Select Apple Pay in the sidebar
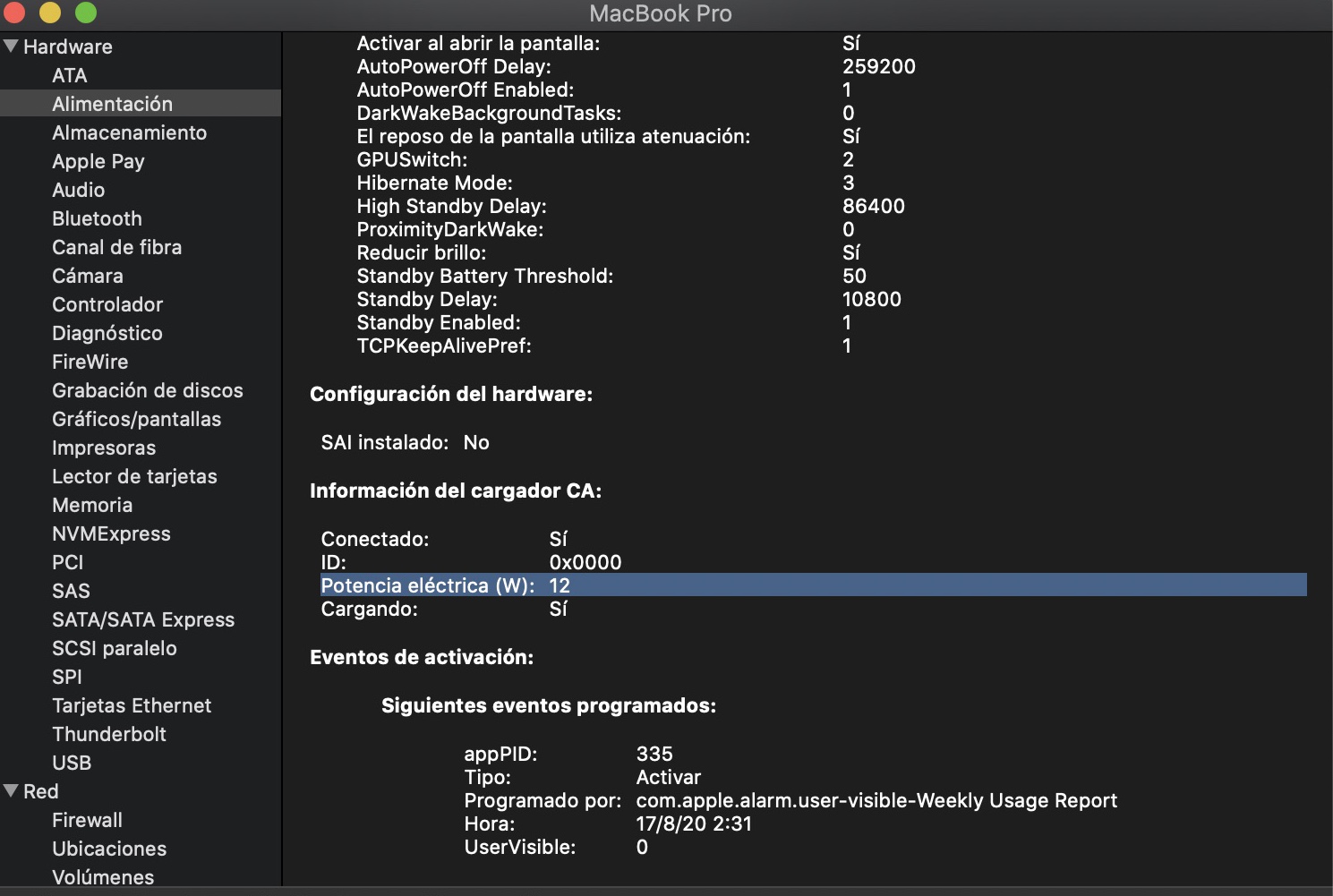This screenshot has width=1333, height=896. [98, 161]
